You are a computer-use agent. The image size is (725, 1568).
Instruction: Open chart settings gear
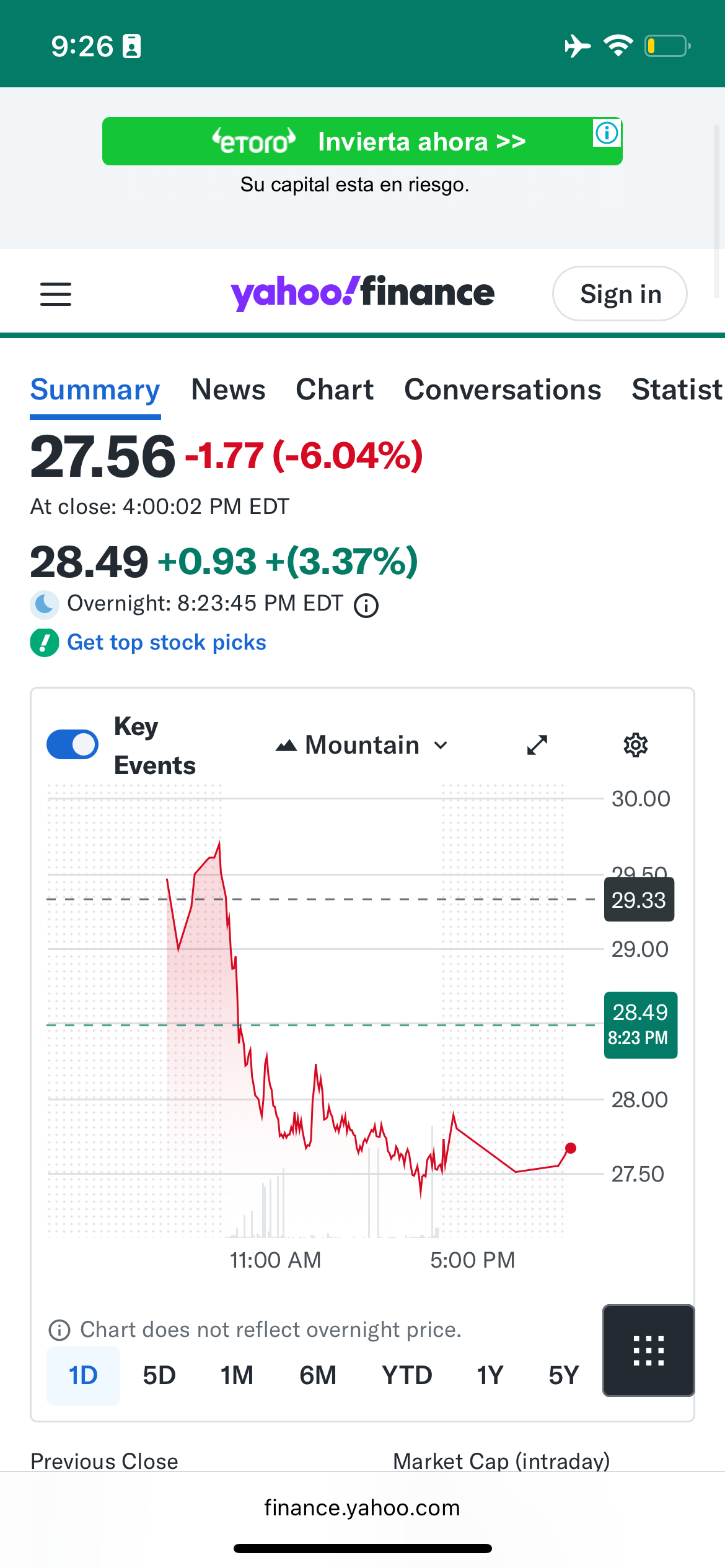click(635, 745)
